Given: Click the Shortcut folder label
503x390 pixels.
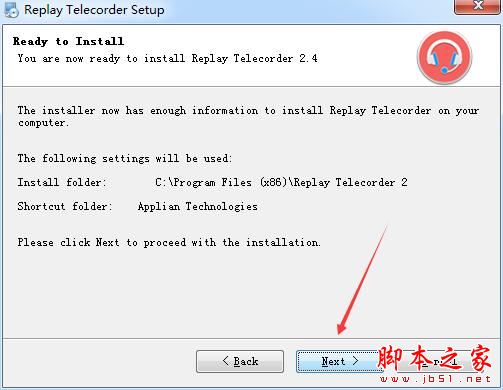Looking at the screenshot, I should (65, 206).
